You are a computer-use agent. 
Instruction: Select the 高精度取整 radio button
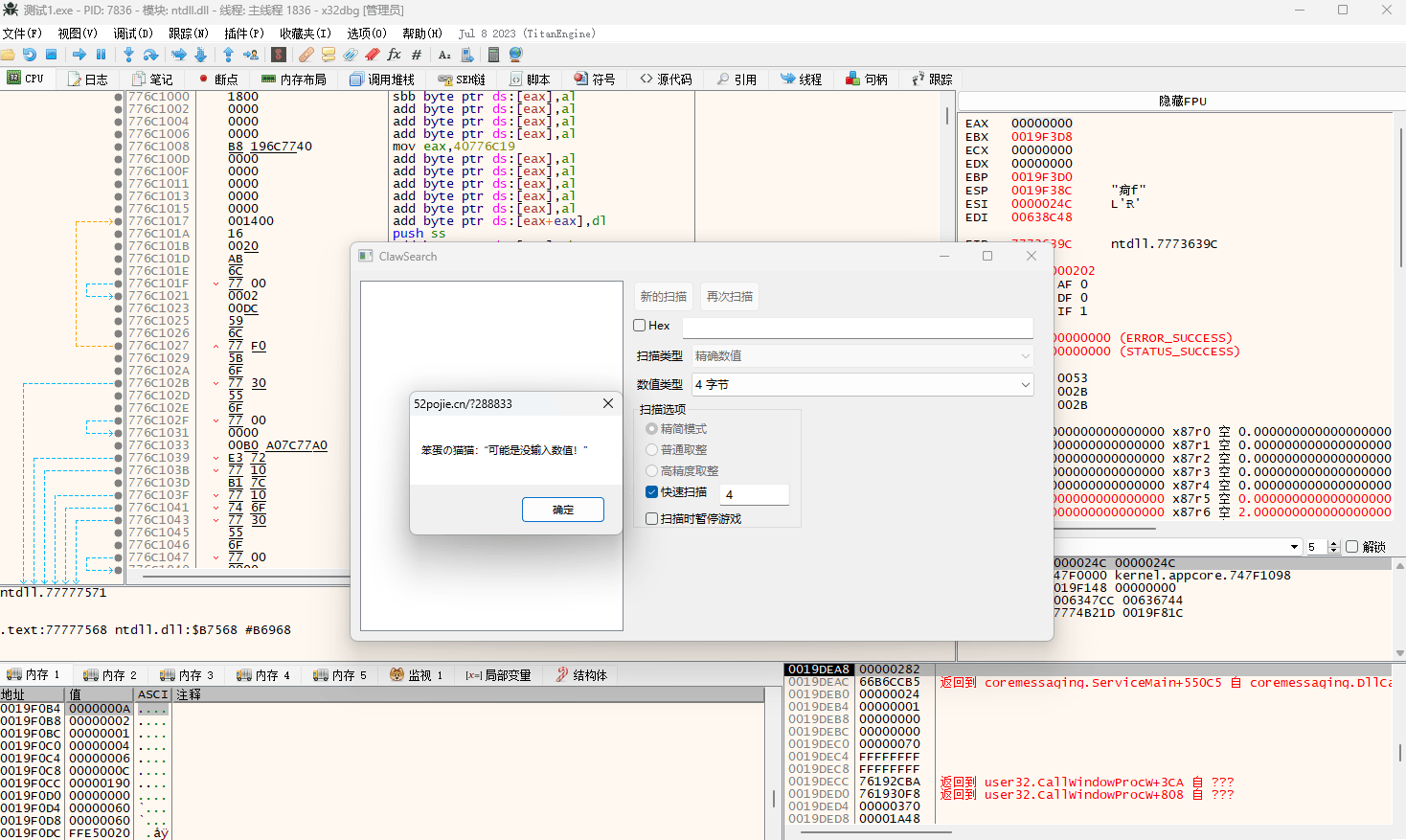(652, 471)
